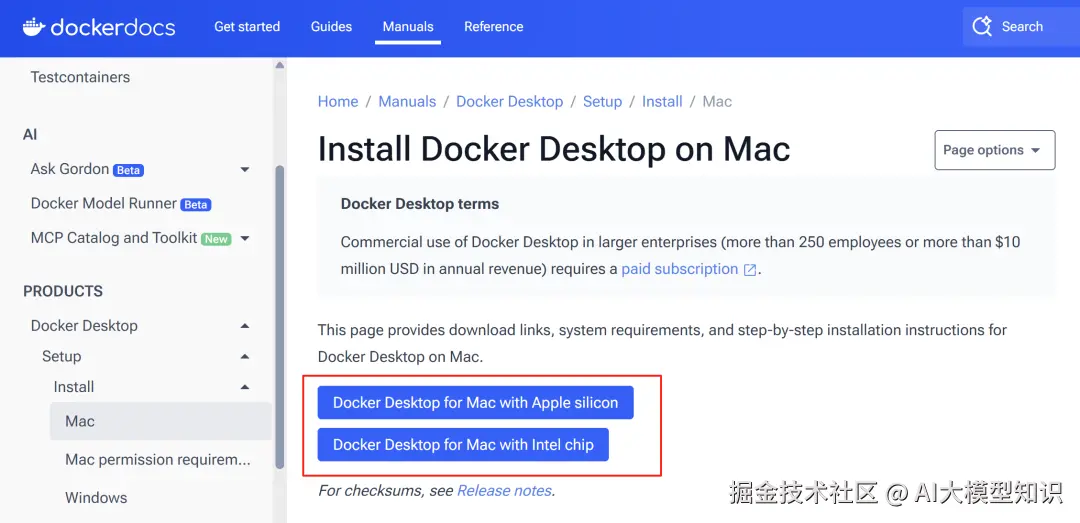Open Testcontainers in the sidebar
Image resolution: width=1080 pixels, height=523 pixels.
80,77
